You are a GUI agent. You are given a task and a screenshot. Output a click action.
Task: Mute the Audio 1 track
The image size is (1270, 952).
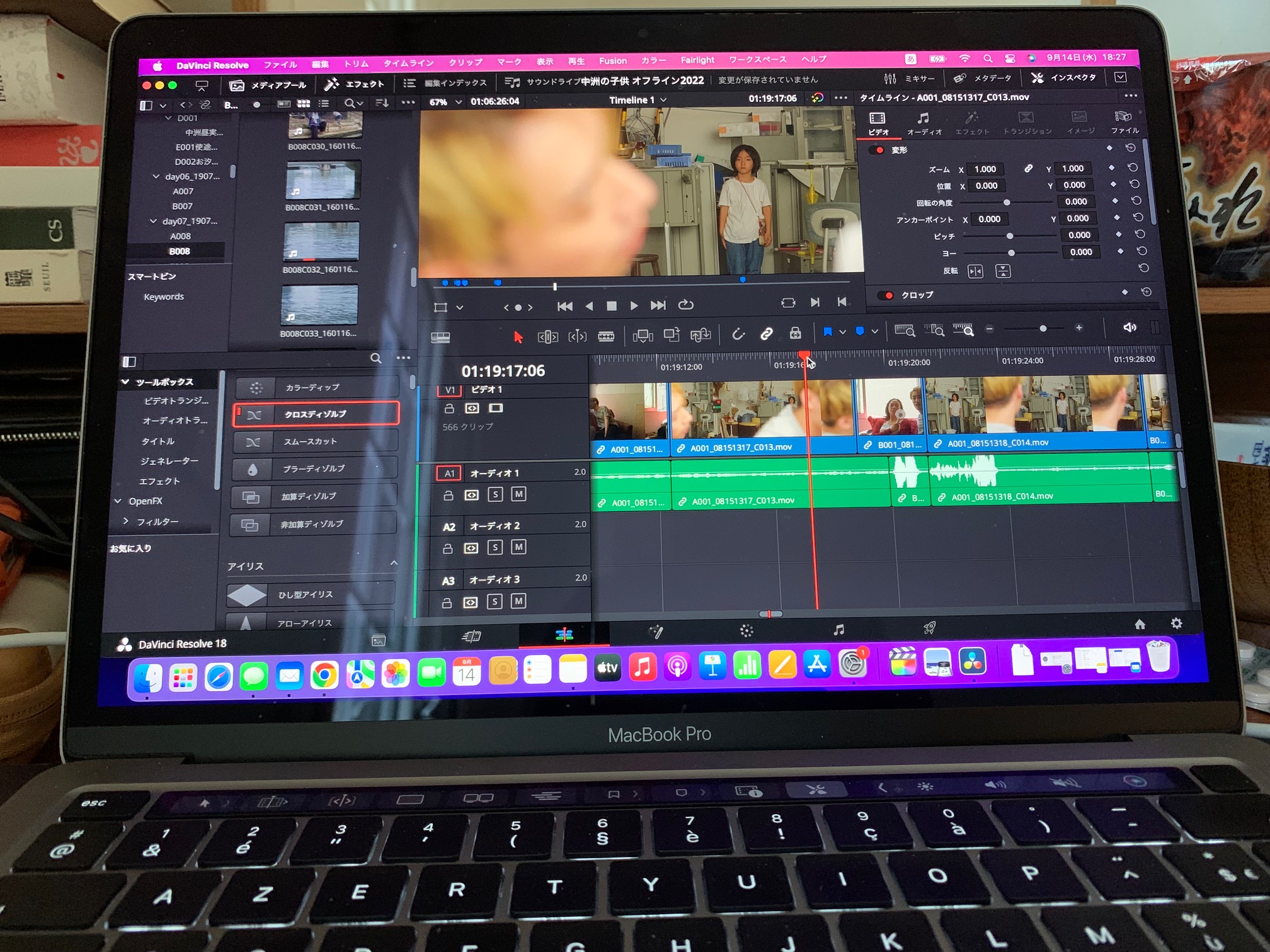click(518, 494)
